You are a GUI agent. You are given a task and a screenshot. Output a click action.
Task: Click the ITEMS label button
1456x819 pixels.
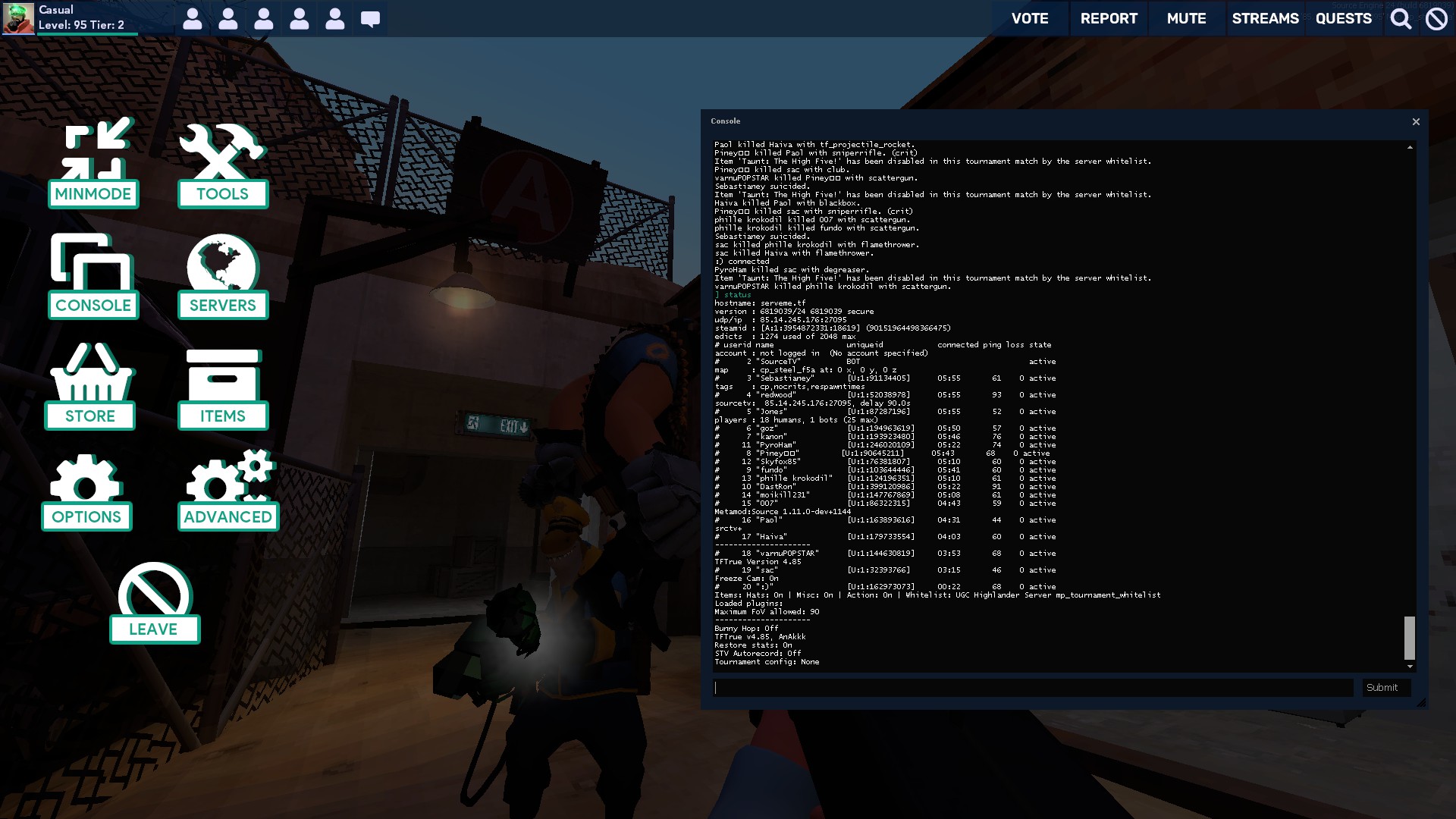click(x=223, y=416)
